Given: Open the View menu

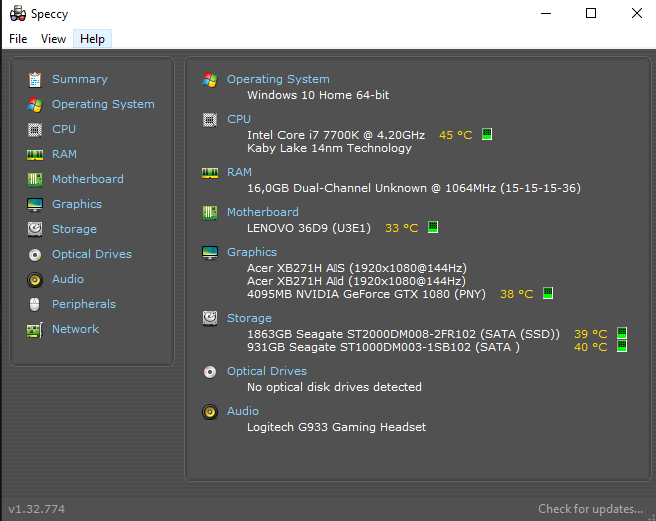Looking at the screenshot, I should [53, 39].
